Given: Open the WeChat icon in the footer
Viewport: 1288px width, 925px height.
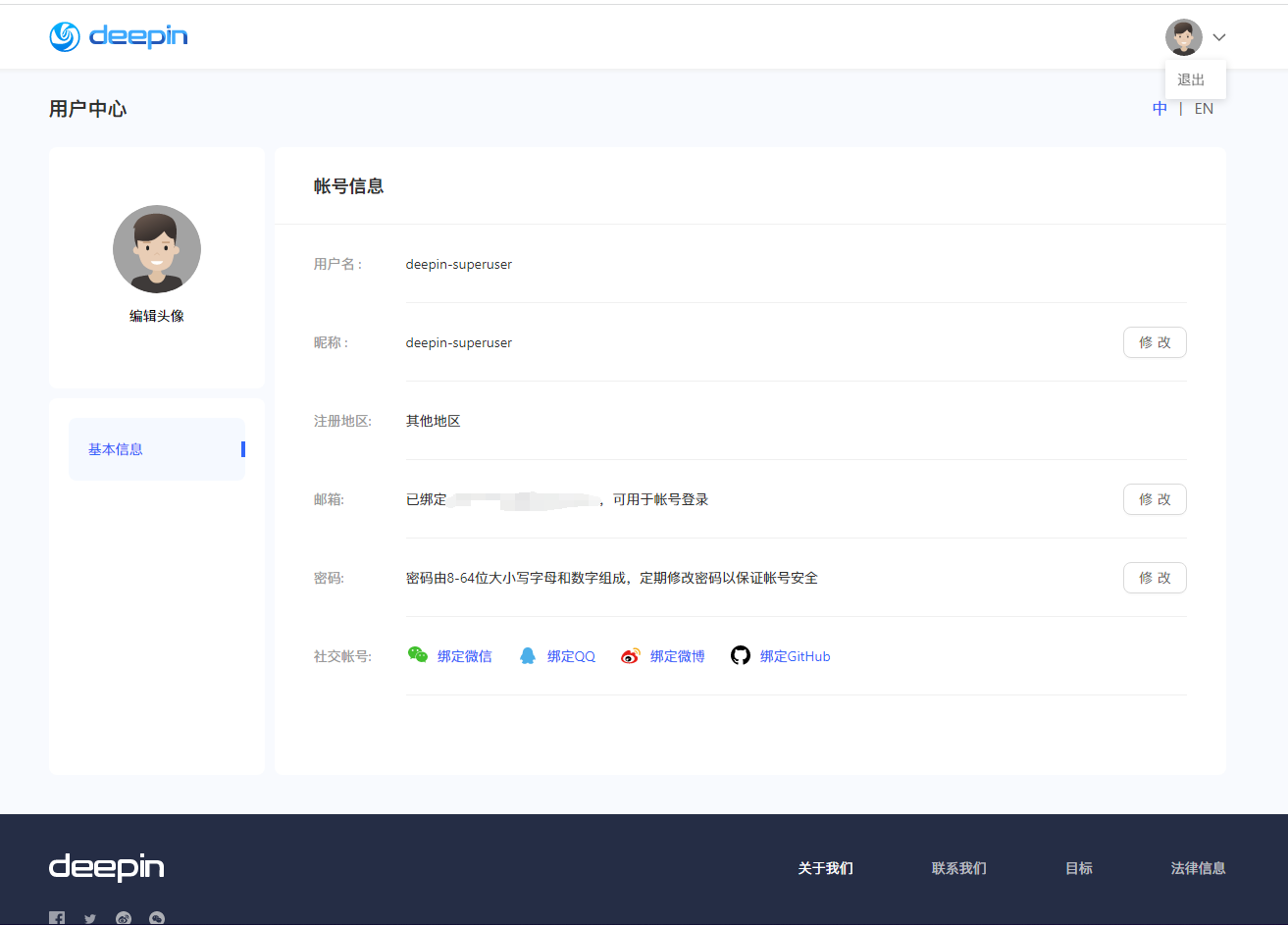Looking at the screenshot, I should pos(157,918).
